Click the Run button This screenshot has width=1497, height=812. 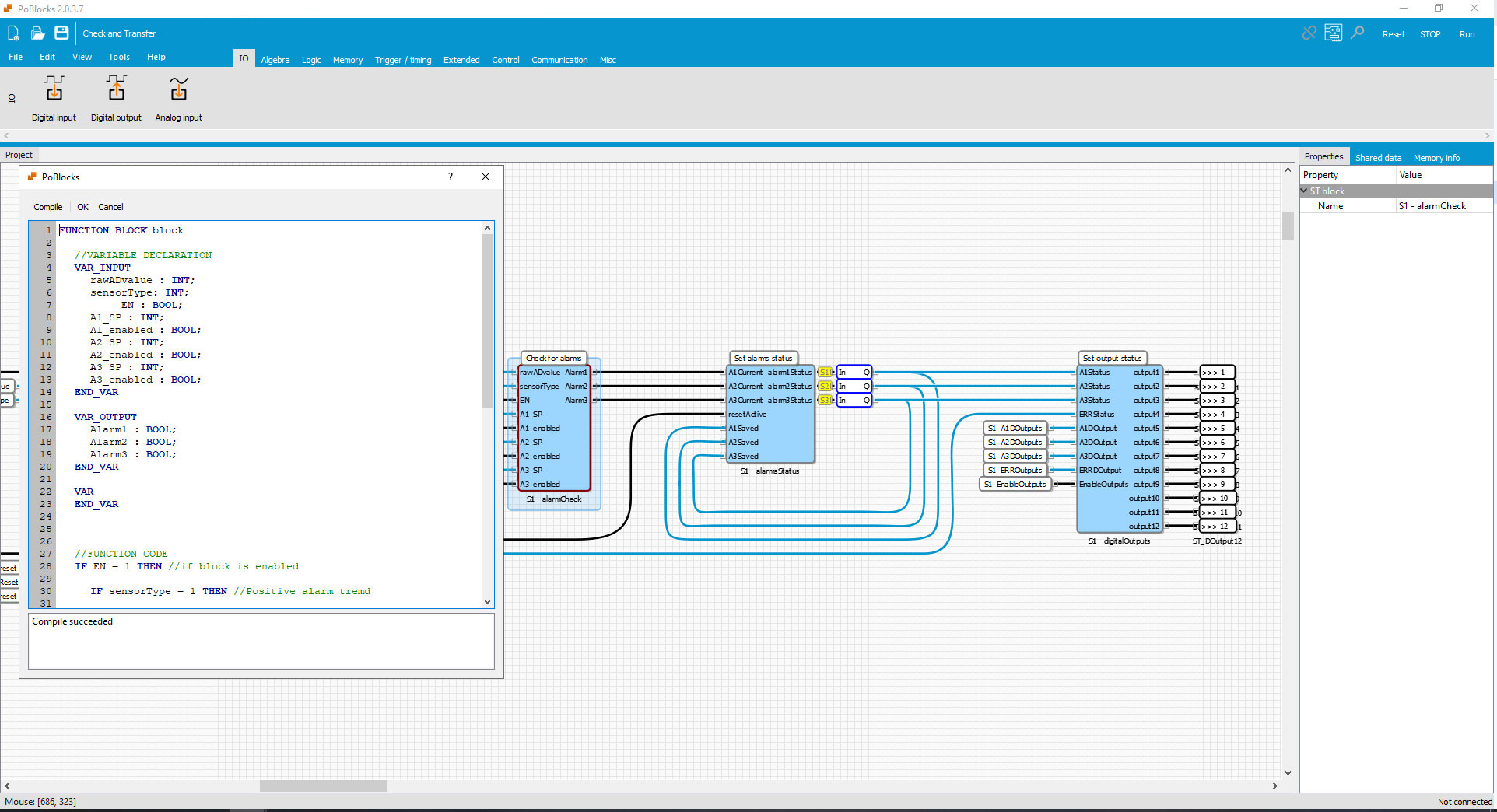[x=1467, y=34]
